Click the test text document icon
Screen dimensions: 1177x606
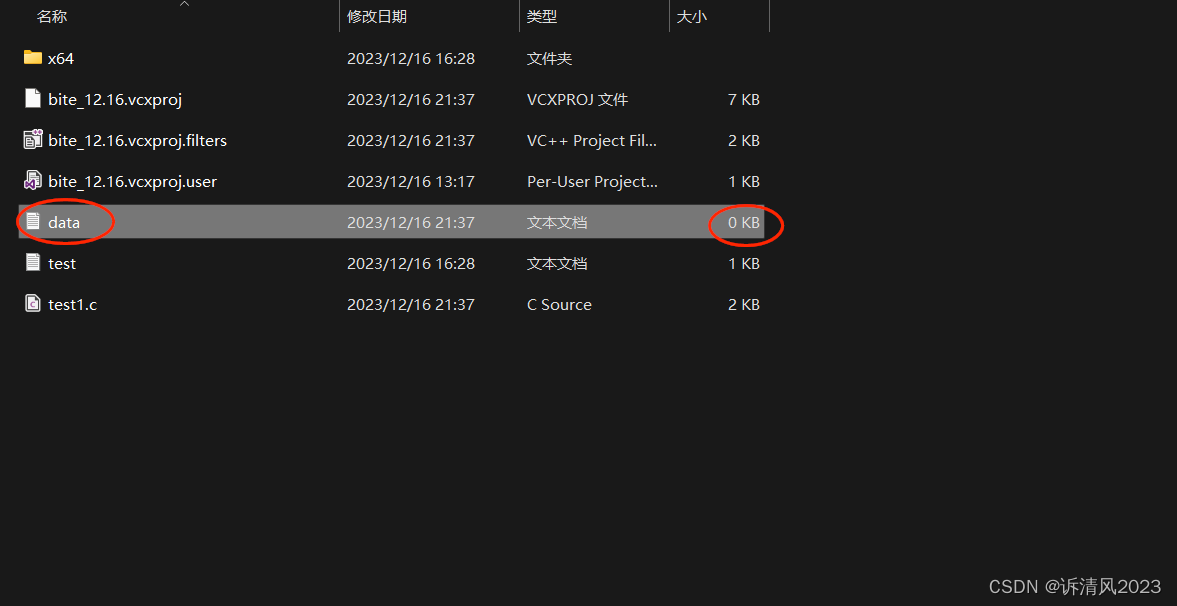(32, 263)
